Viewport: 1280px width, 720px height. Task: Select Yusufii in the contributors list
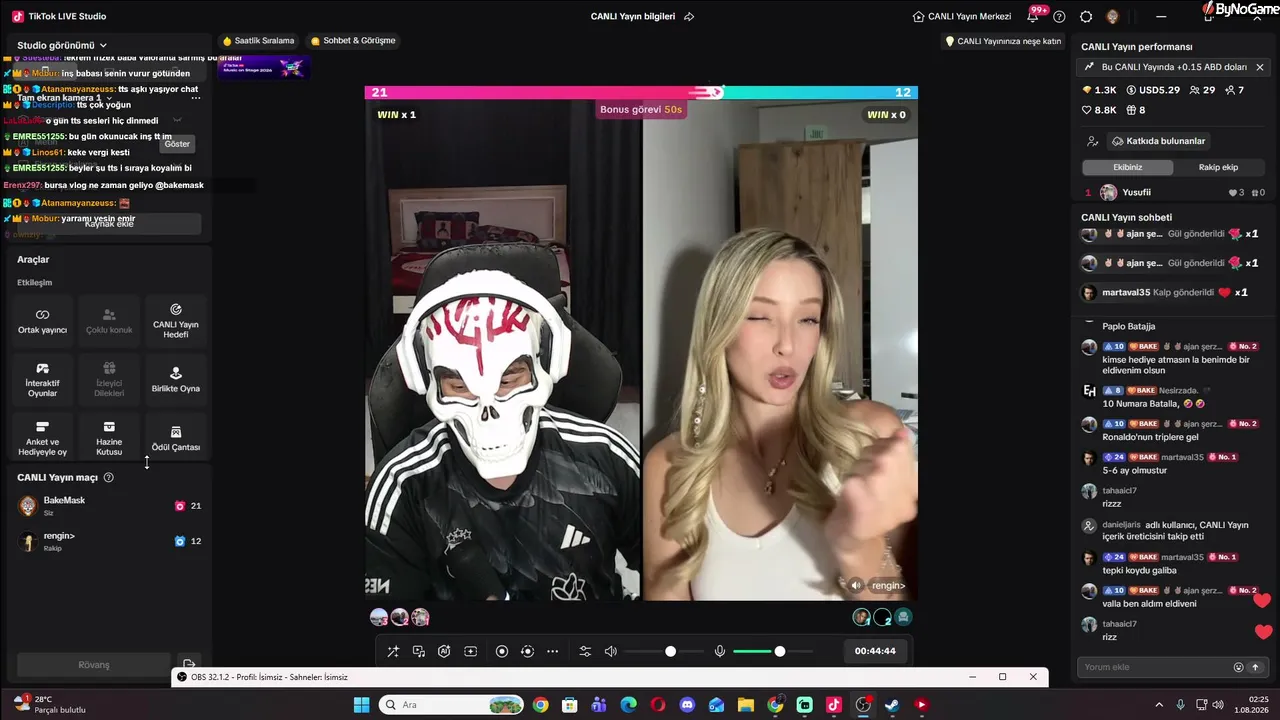click(x=1175, y=192)
